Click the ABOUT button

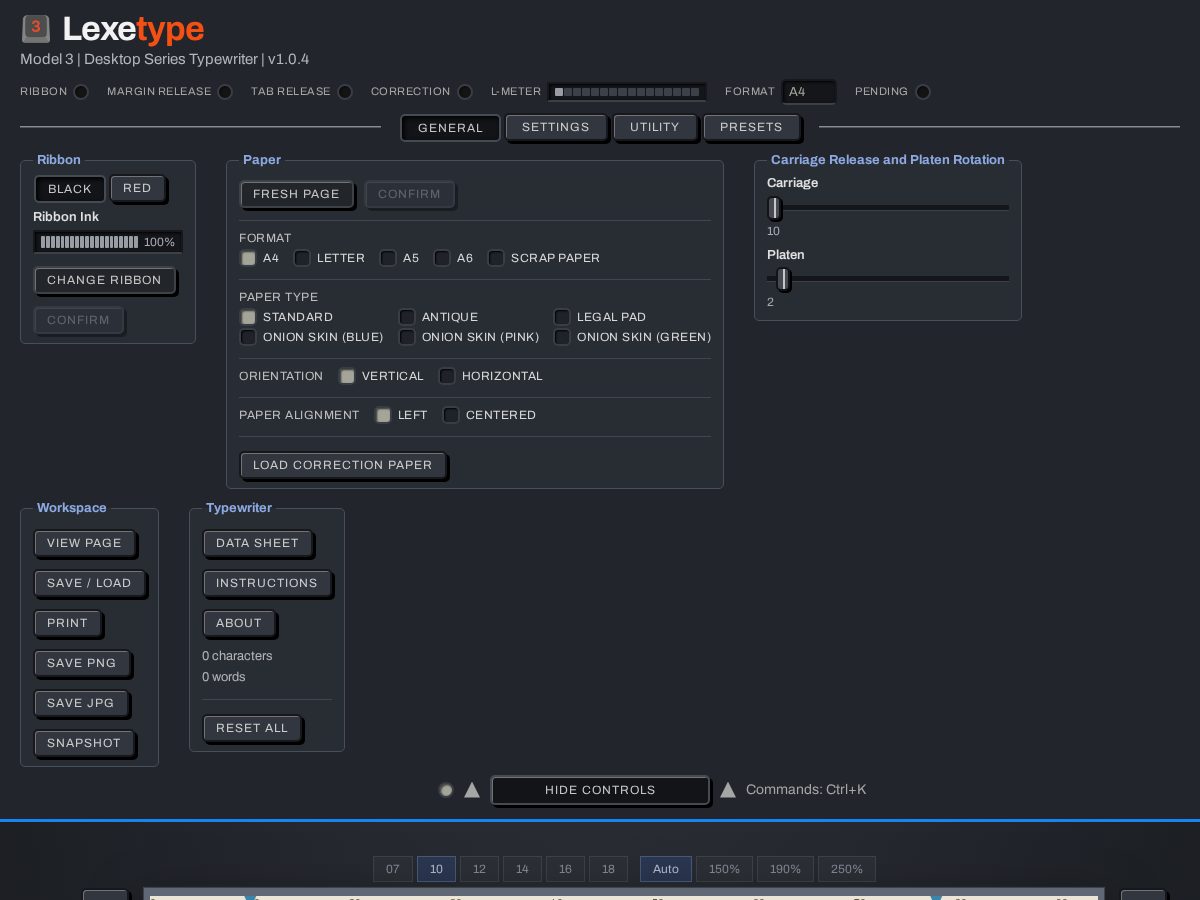(239, 623)
